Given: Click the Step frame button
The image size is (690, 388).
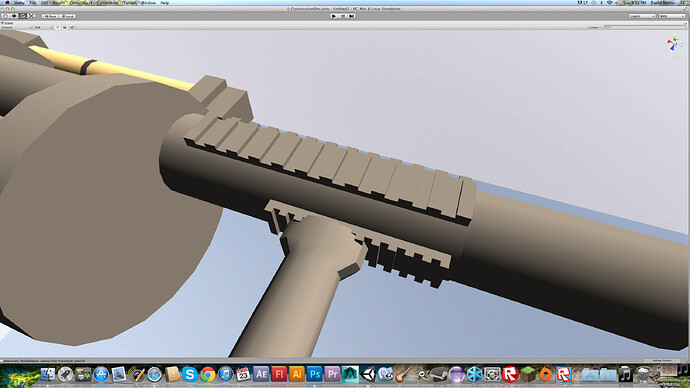Looking at the screenshot, I should click(x=352, y=16).
